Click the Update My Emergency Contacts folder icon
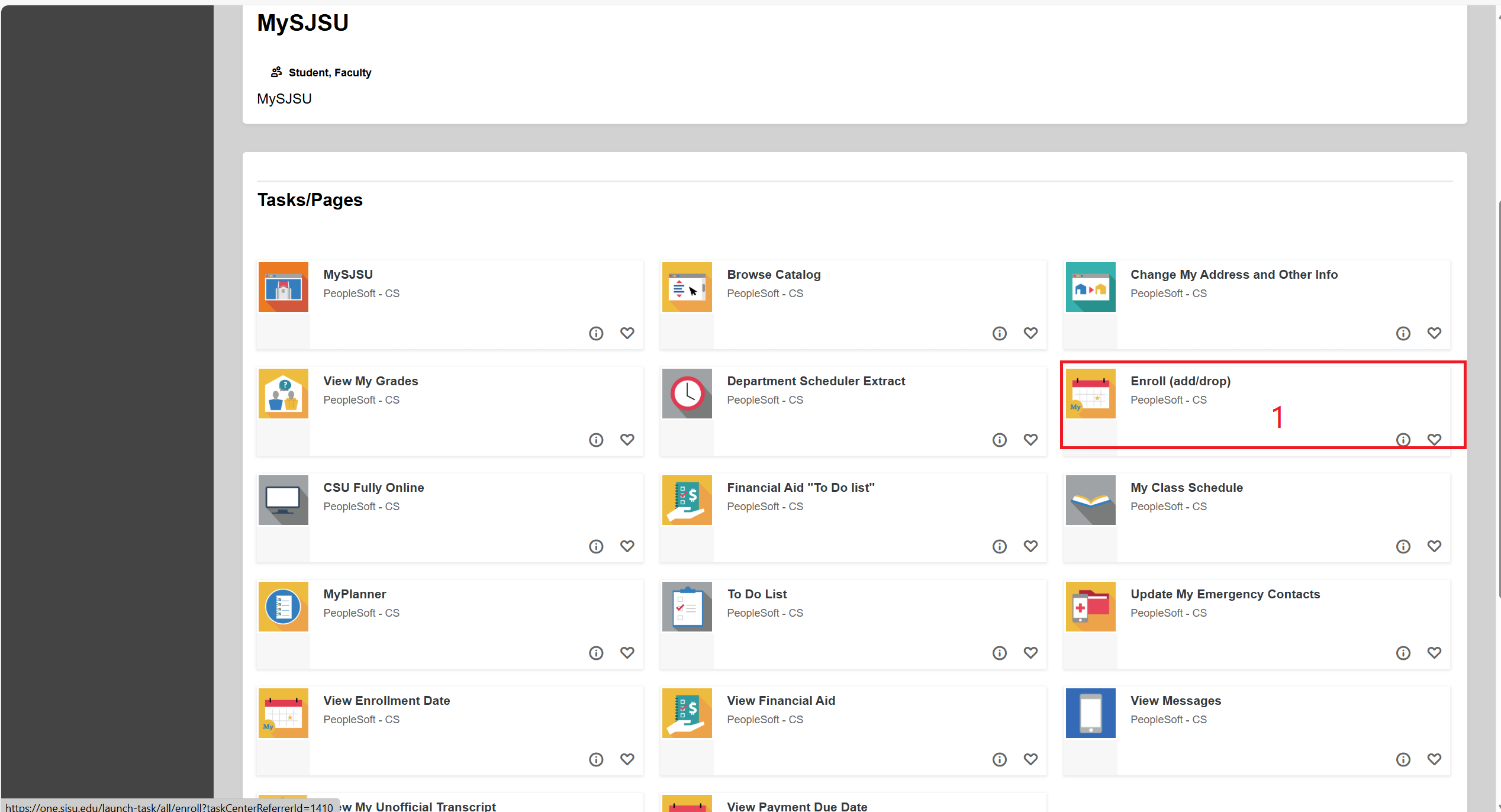 coord(1091,607)
